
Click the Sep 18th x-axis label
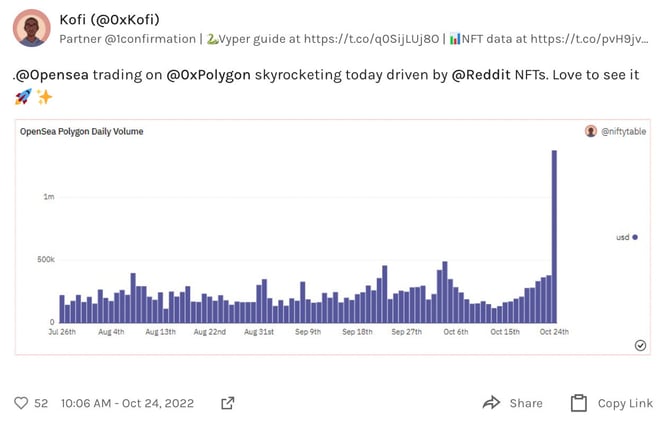click(357, 332)
